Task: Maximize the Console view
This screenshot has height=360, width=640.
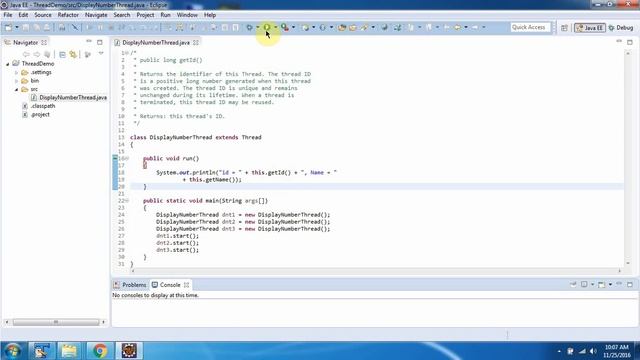Action: pos(630,284)
